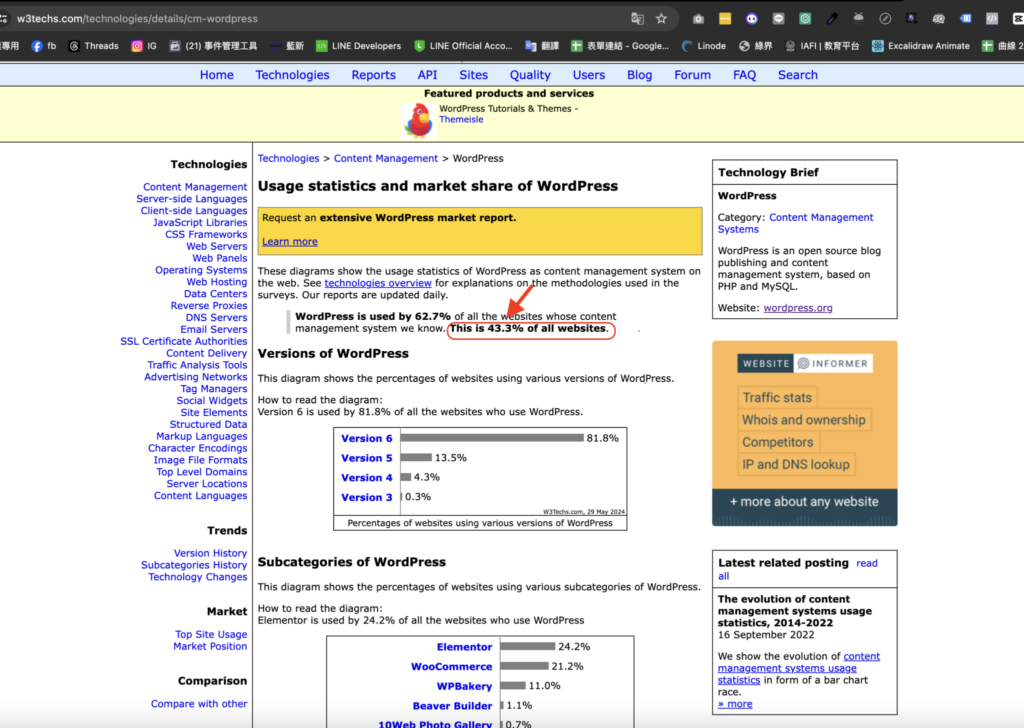Click the bookmark star icon in address bar
Screen dimensions: 1024x728
coord(661,18)
